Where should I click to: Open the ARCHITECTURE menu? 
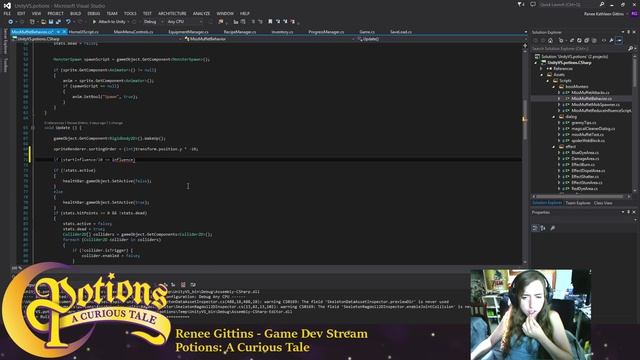point(172,13)
